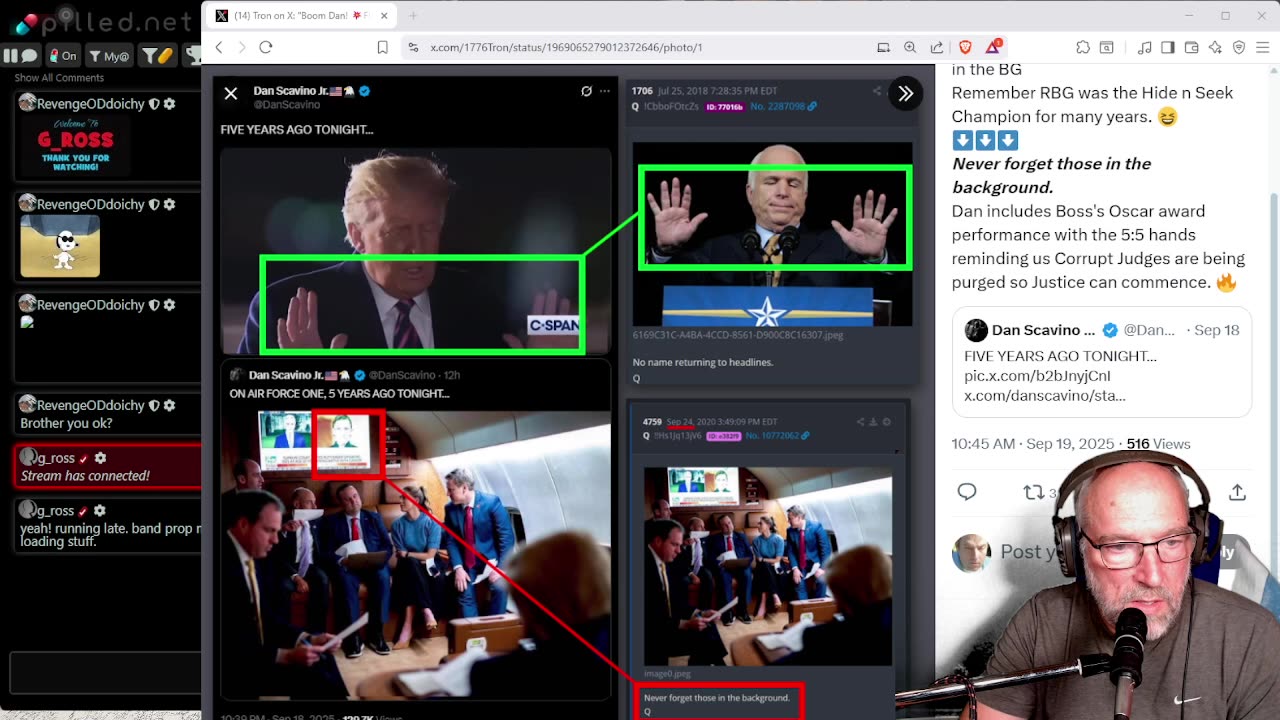Toggle the funnel-and-pill filter button

coord(157,56)
